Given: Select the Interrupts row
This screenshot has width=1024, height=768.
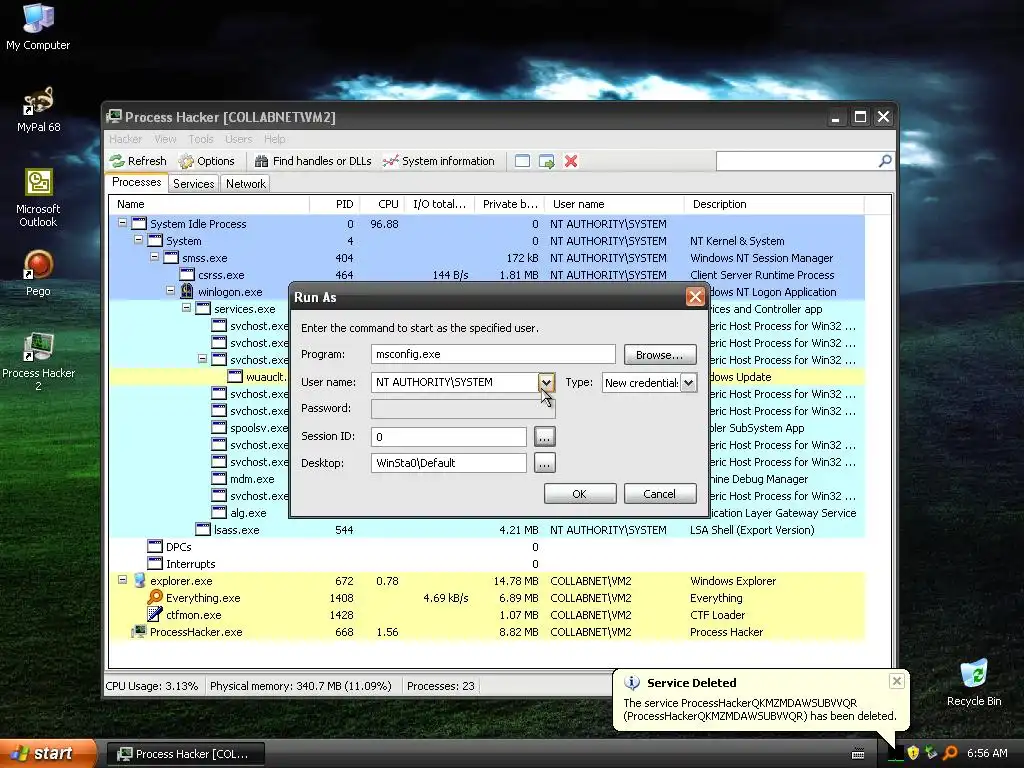Looking at the screenshot, I should coord(487,564).
